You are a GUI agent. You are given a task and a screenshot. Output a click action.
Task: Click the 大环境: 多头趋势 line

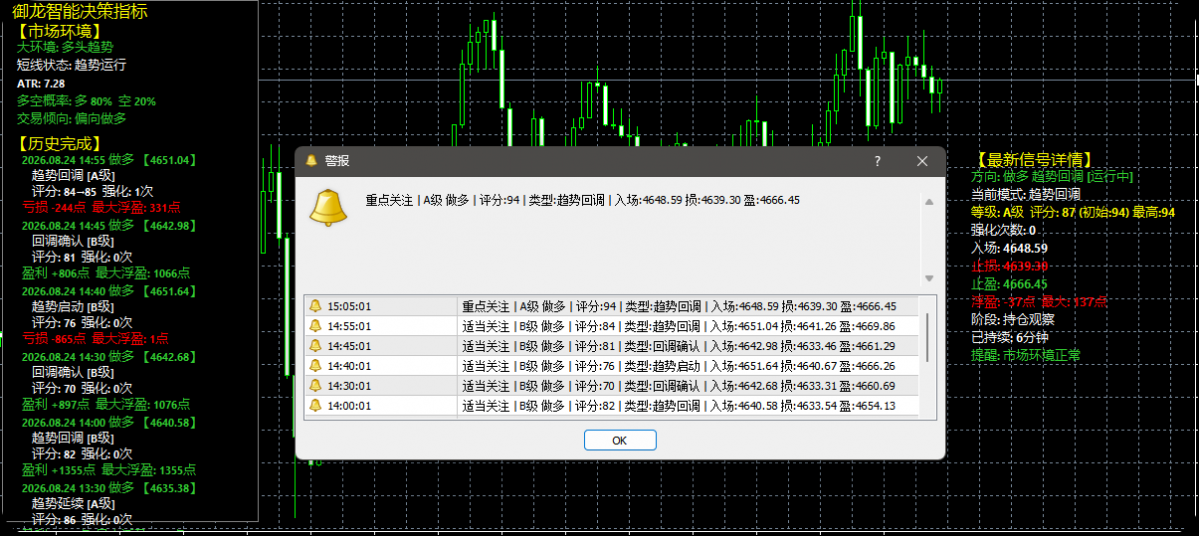pos(65,47)
